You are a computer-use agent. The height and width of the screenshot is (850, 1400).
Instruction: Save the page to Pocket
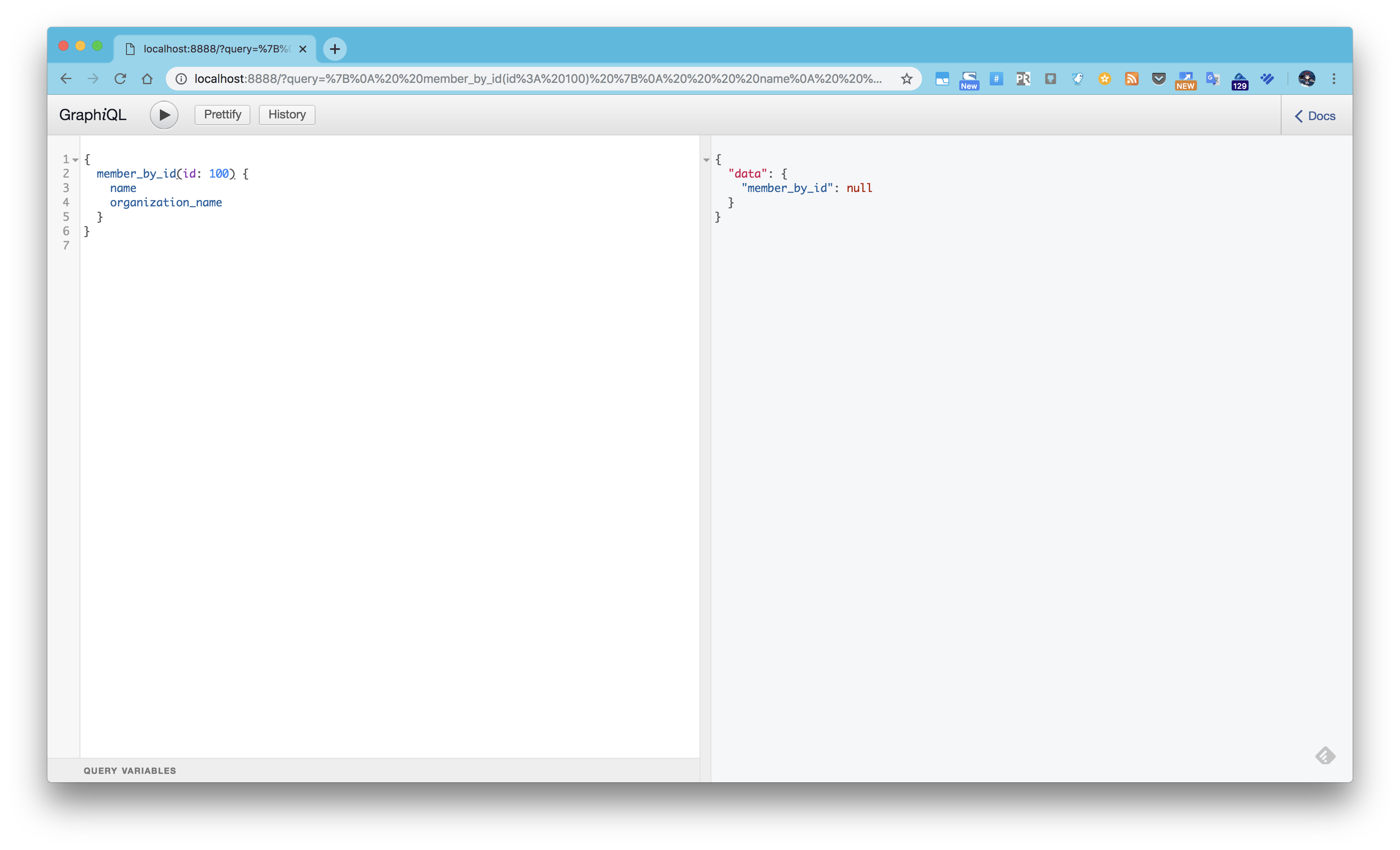pos(1158,79)
